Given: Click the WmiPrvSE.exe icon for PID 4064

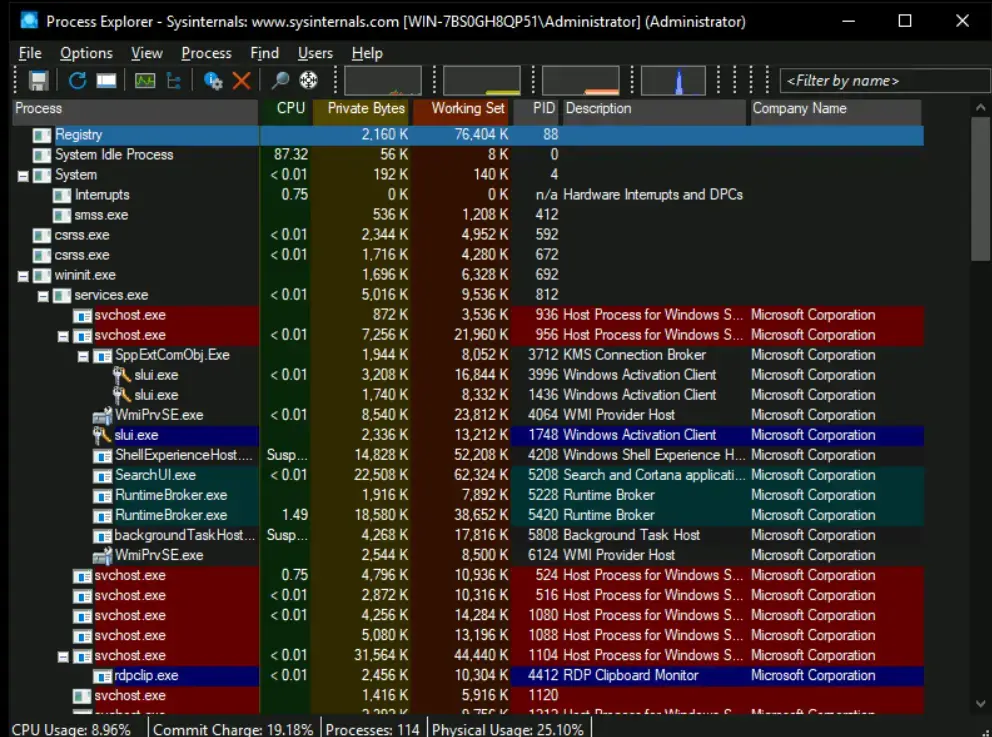Looking at the screenshot, I should 102,416.
